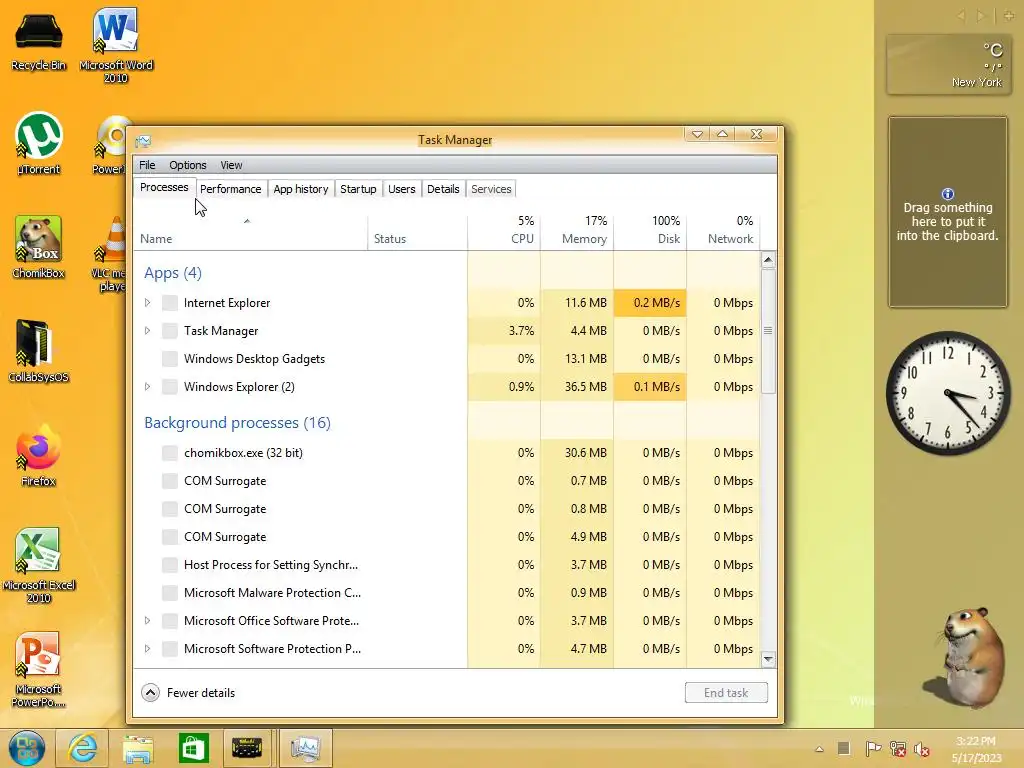The height and width of the screenshot is (768, 1024).
Task: Expand the Internet Explorer process group
Action: point(148,303)
